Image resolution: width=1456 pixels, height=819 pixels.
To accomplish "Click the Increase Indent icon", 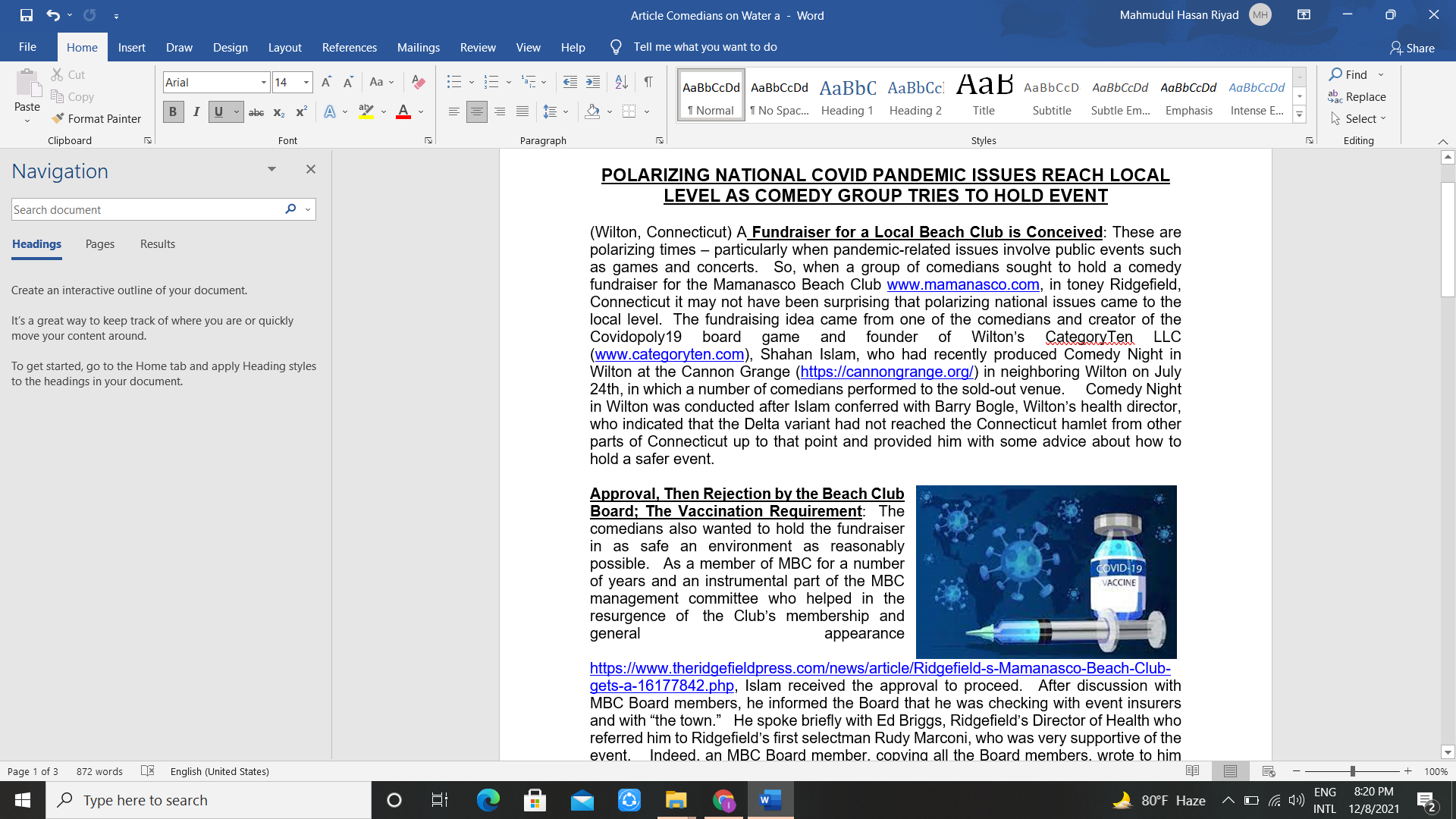I will point(593,82).
